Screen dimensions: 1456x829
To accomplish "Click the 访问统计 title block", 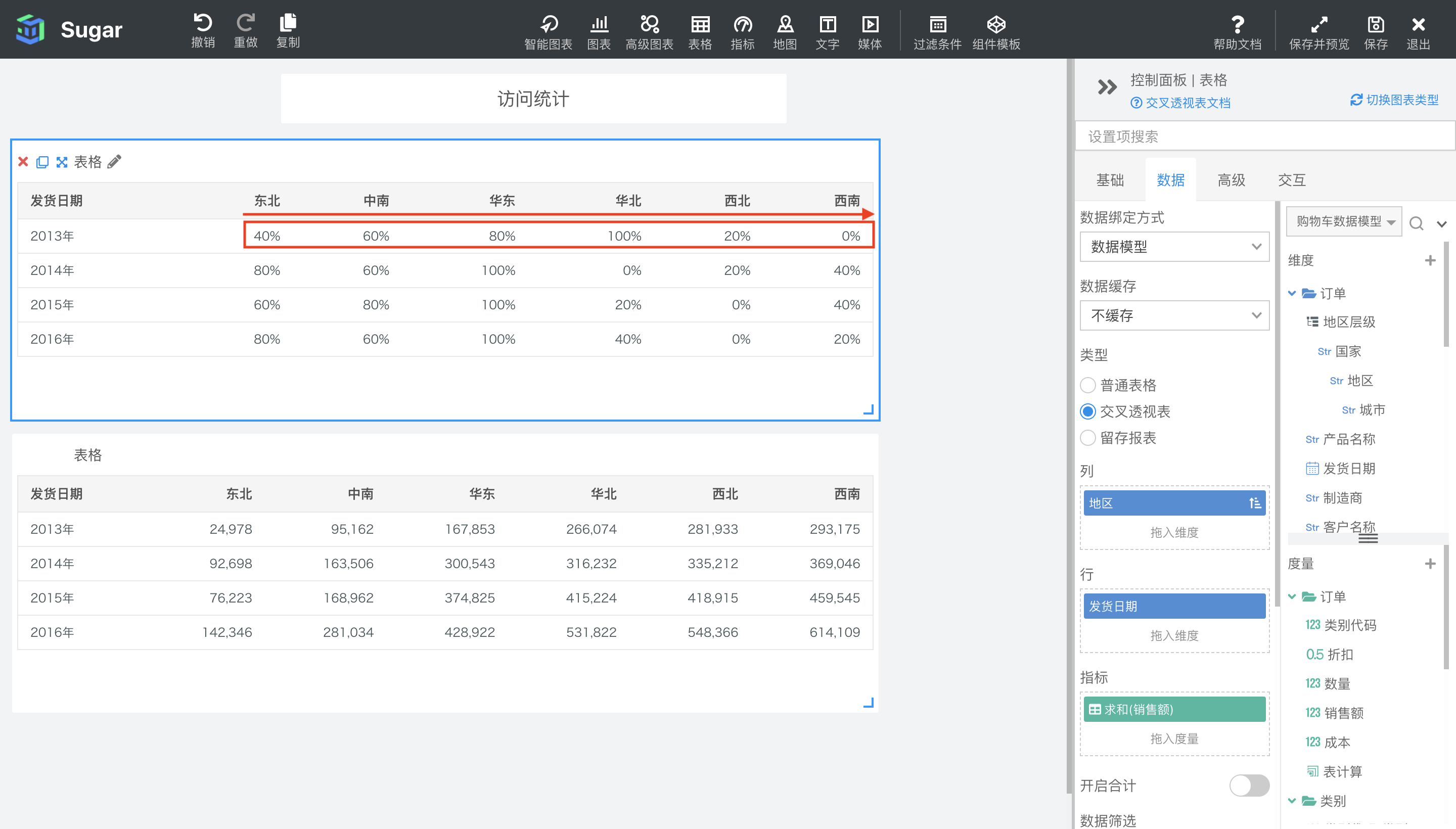I will [x=533, y=99].
